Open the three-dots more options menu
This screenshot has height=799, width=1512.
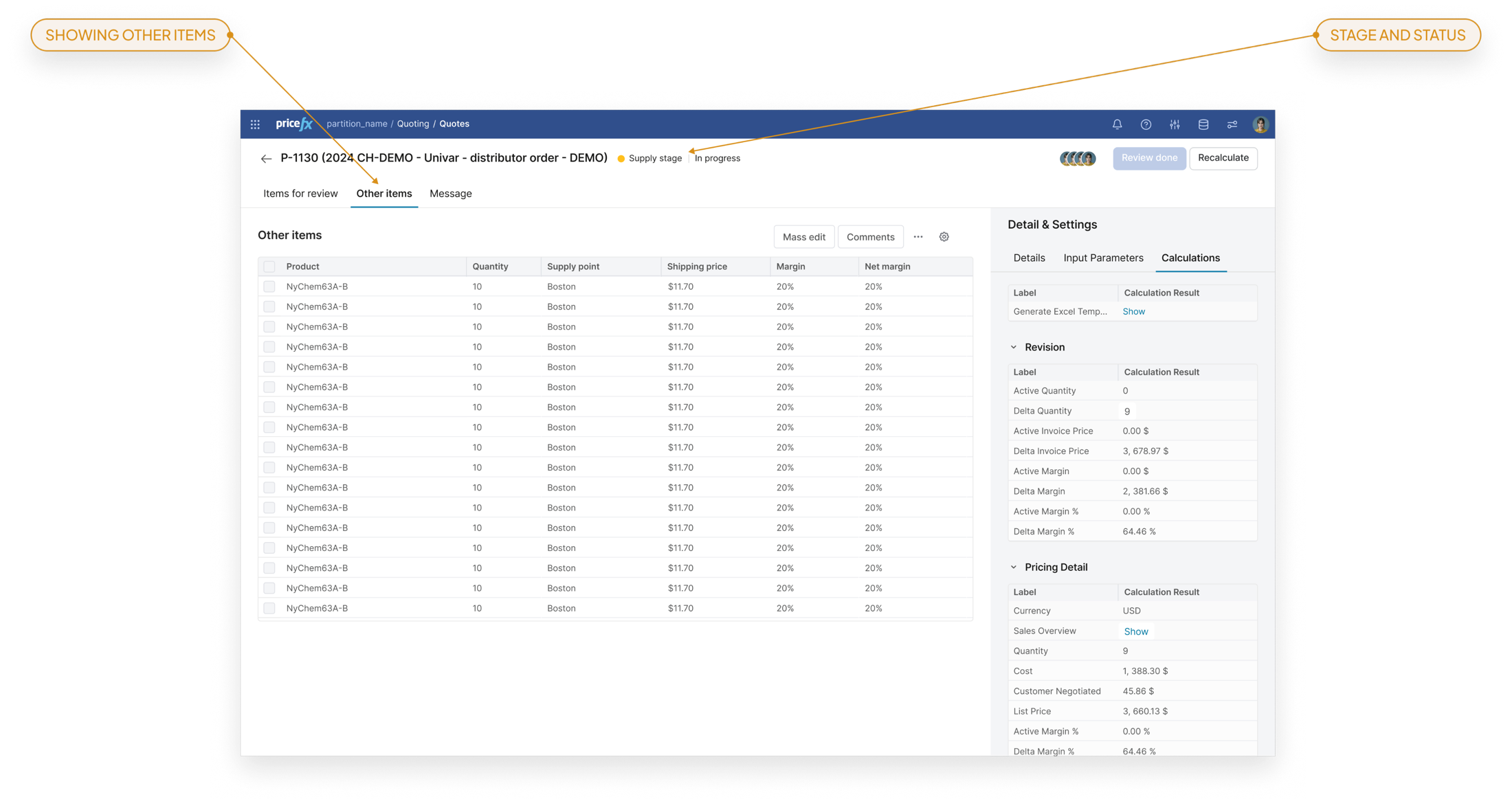918,237
